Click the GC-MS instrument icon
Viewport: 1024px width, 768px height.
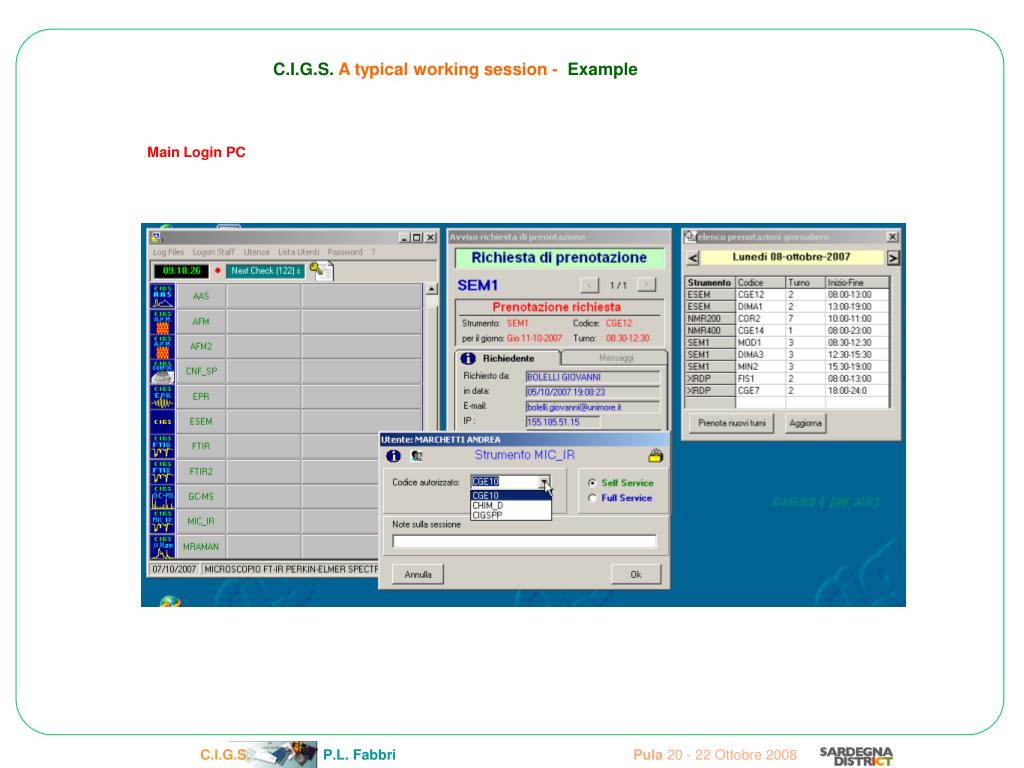pos(162,496)
